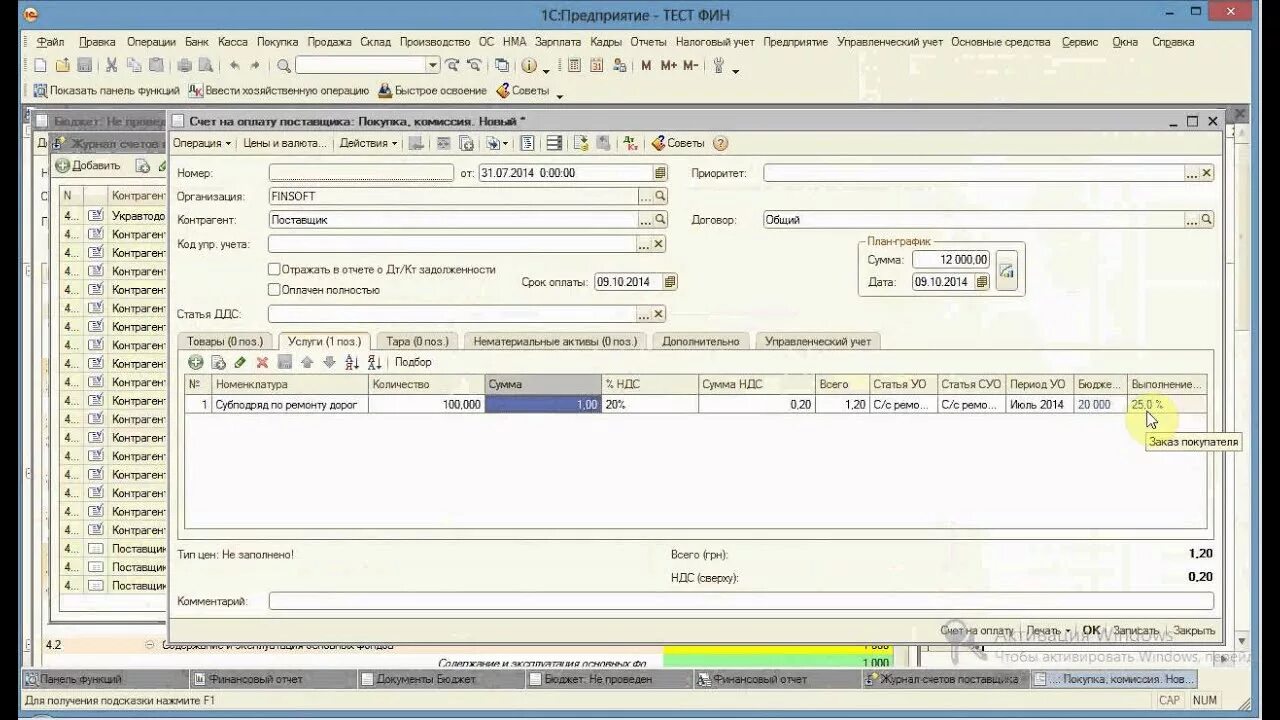The height and width of the screenshot is (720, 1280).
Task: Click the Закрыть button
Action: click(1194, 631)
